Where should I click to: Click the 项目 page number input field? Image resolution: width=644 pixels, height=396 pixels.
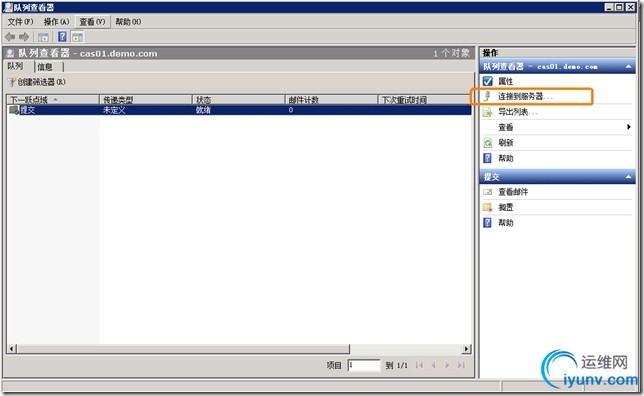(364, 365)
